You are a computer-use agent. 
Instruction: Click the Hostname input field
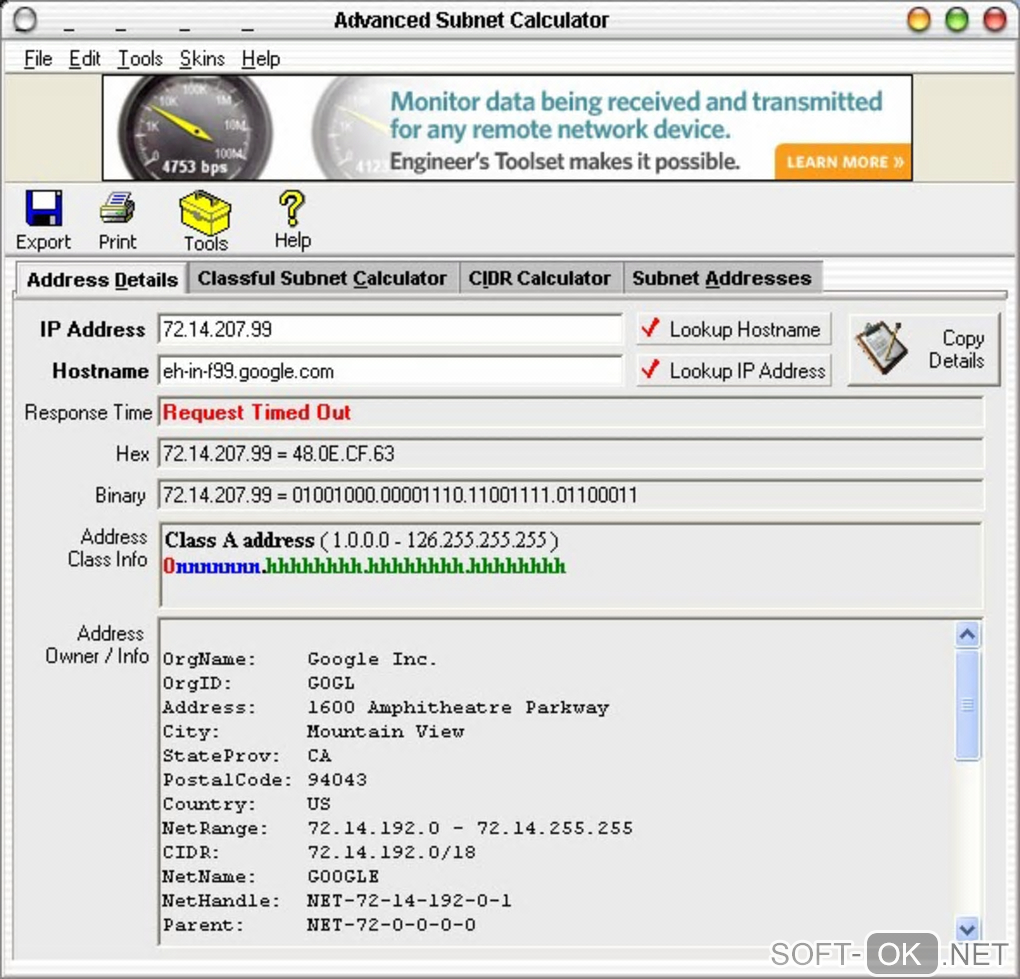(390, 371)
